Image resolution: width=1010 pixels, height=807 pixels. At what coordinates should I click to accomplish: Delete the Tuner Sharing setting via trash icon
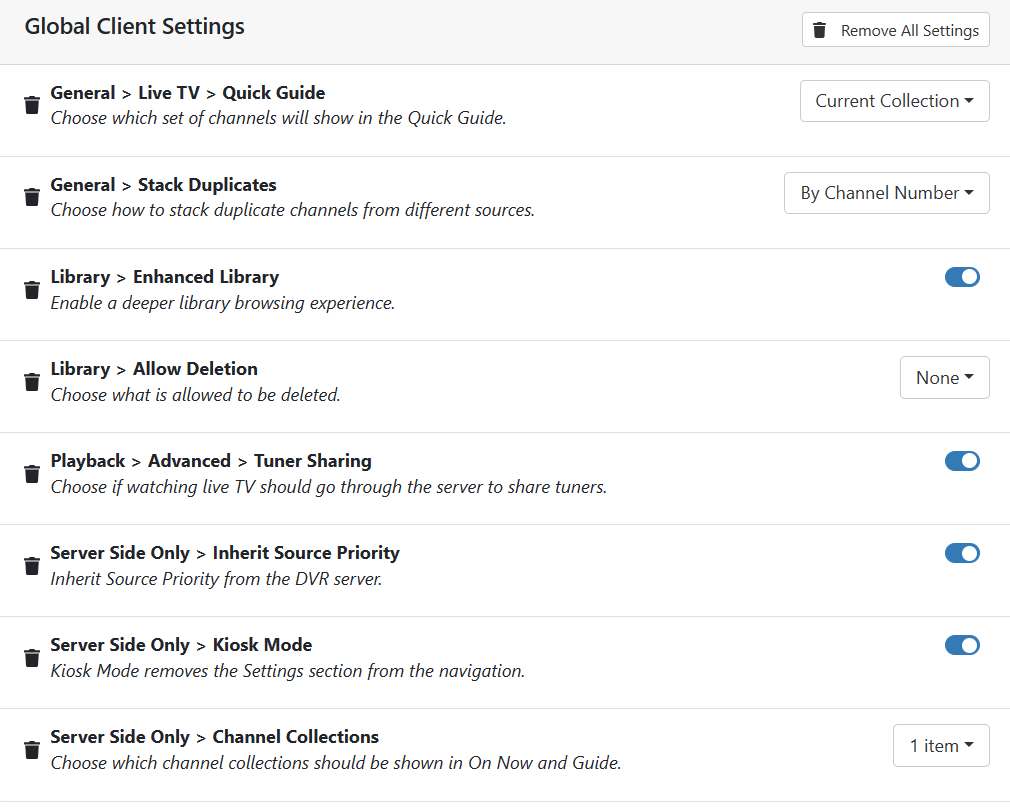point(32,474)
